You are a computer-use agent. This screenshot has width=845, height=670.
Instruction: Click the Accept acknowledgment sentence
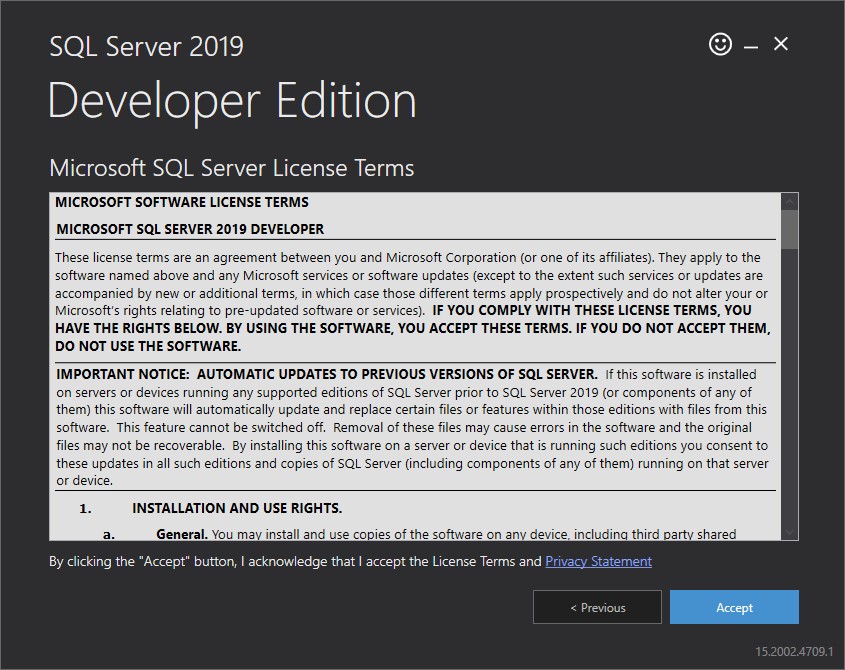[295, 561]
